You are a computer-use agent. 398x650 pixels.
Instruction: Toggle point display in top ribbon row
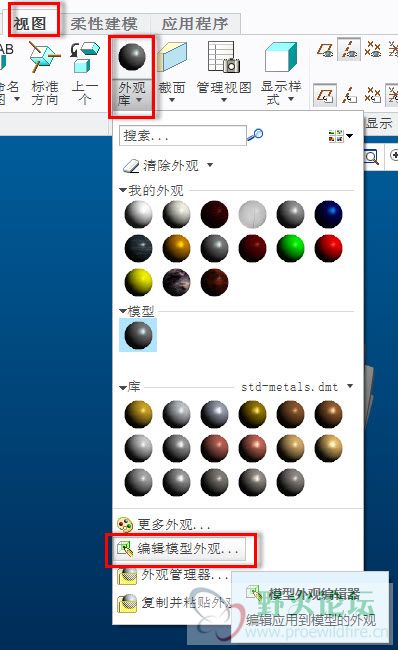tap(373, 50)
